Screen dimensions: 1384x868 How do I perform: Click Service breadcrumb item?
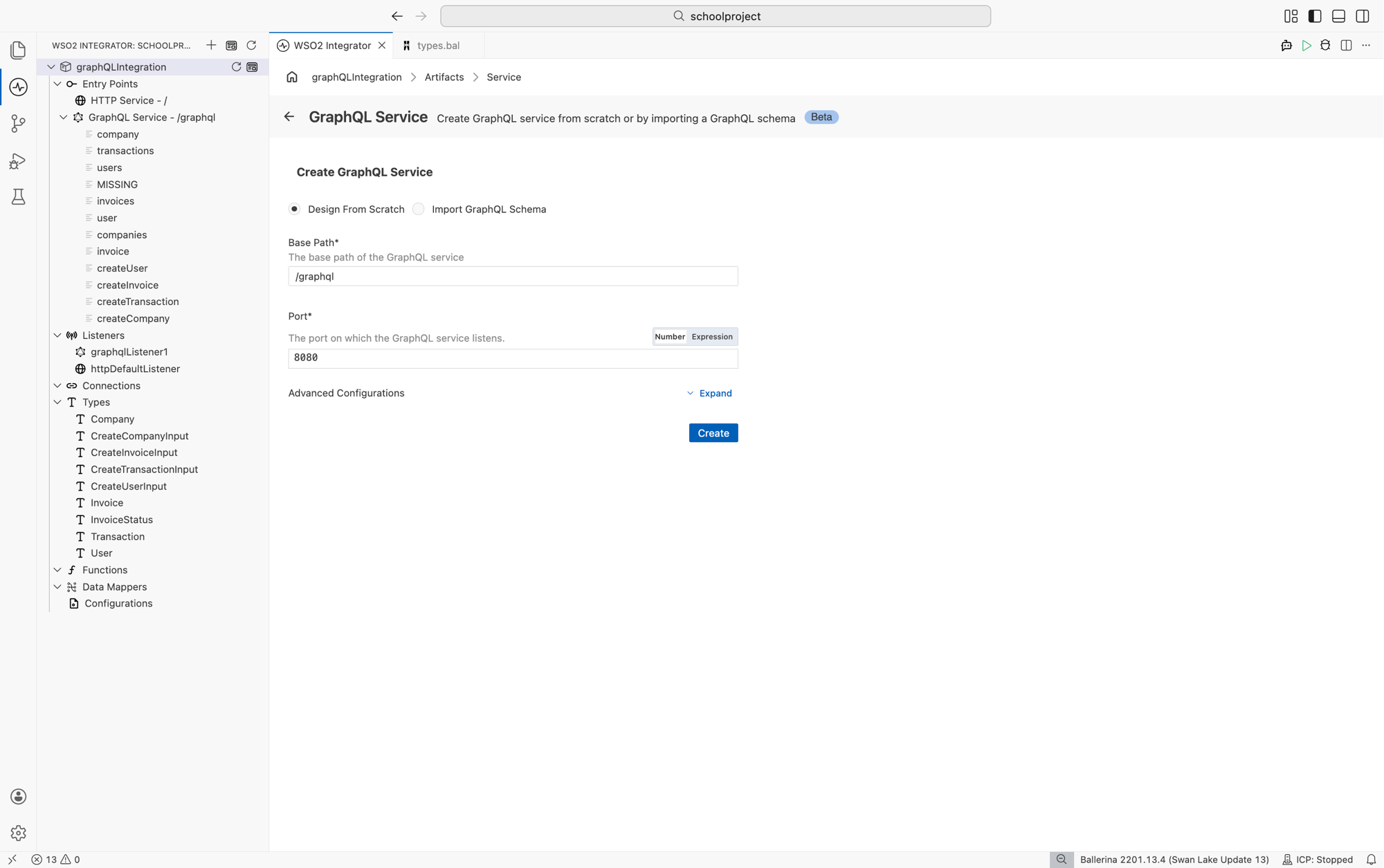(x=504, y=77)
